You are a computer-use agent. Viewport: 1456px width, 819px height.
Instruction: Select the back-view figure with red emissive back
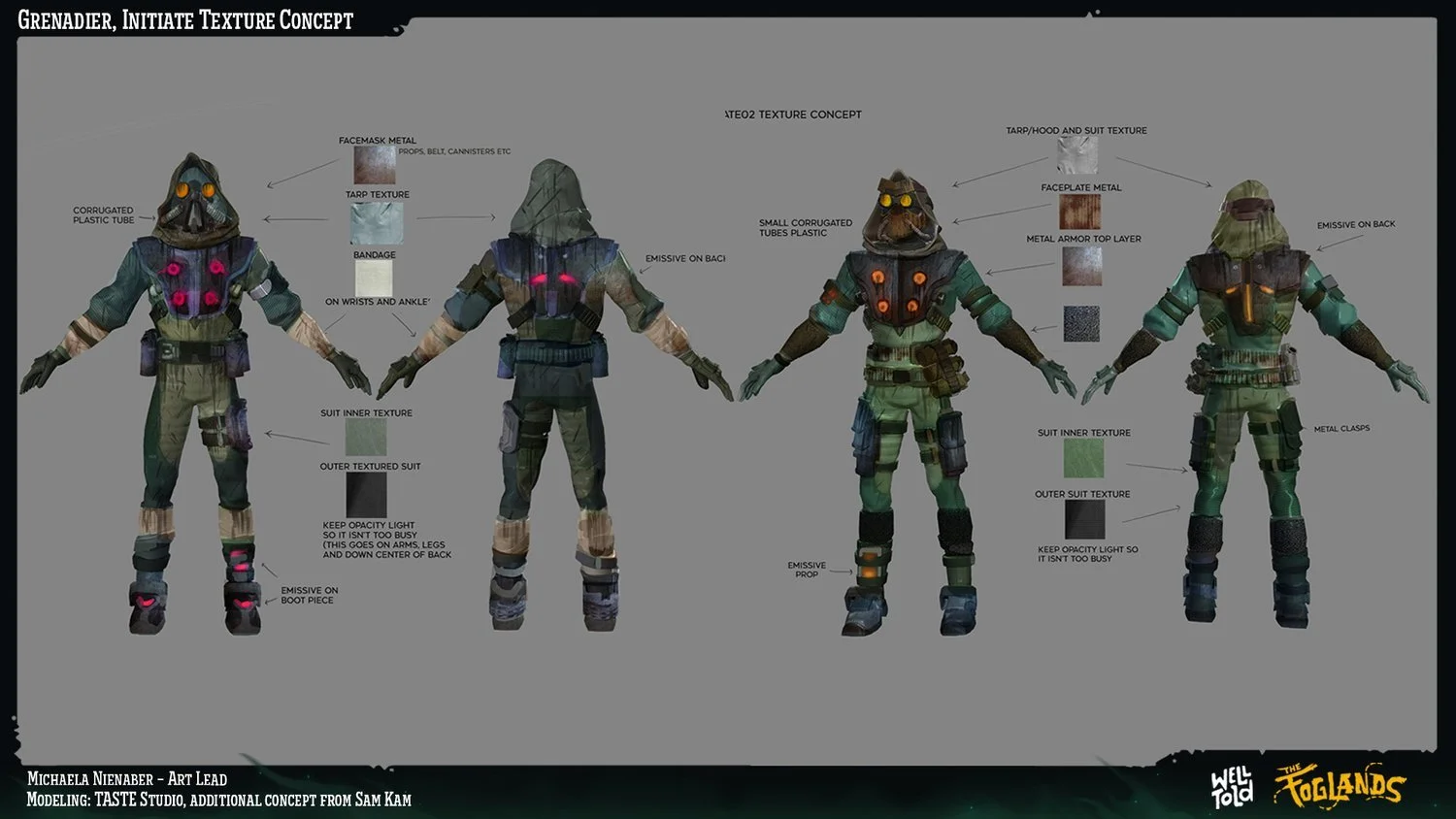click(x=554, y=395)
